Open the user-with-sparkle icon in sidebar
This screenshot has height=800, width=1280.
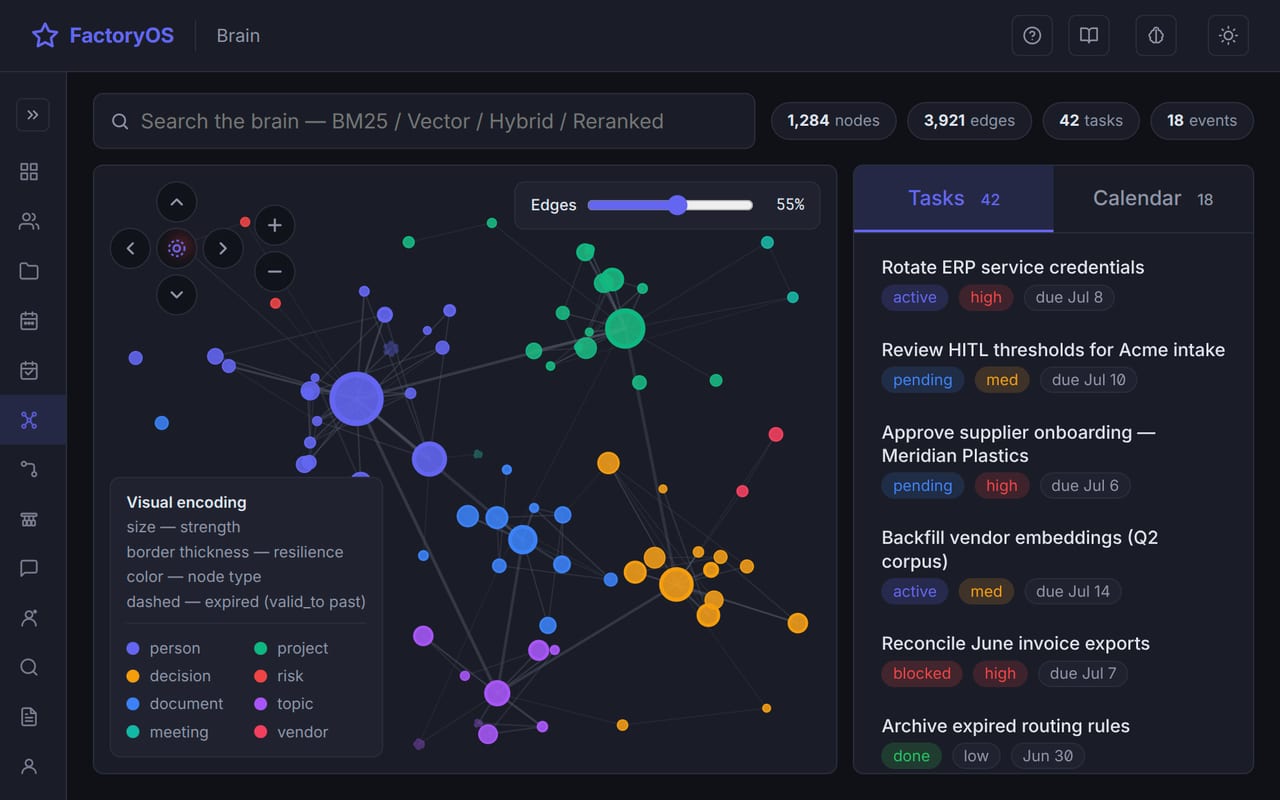(29, 618)
